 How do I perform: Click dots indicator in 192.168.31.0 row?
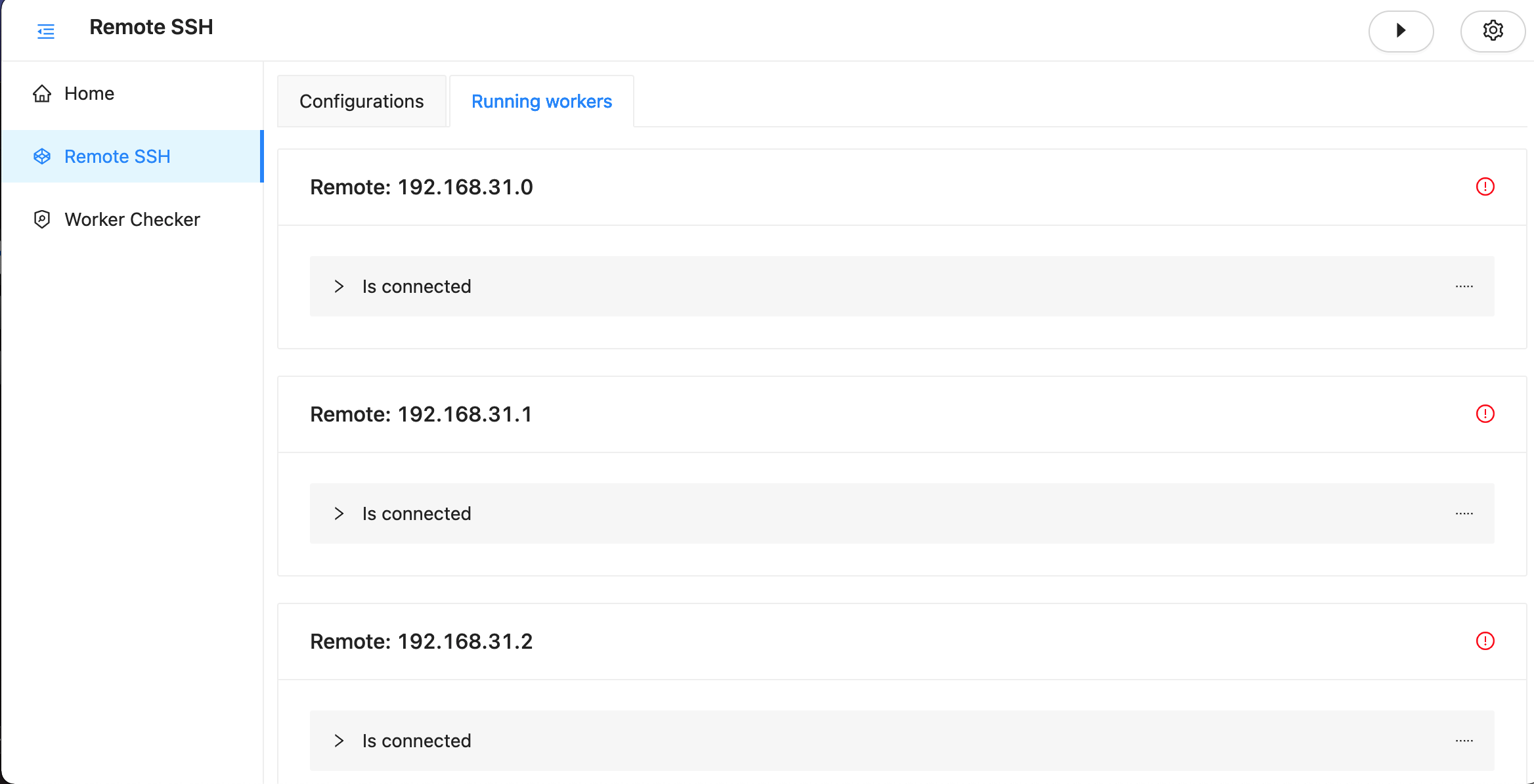(1464, 286)
